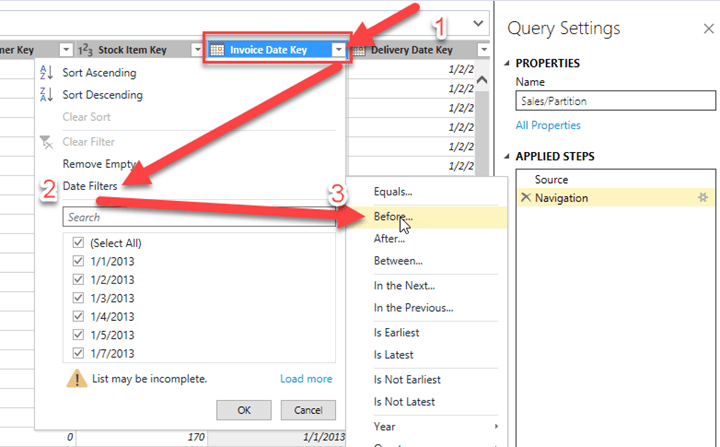720x447 pixels.
Task: Close the Query Settings pane
Action: point(709,29)
